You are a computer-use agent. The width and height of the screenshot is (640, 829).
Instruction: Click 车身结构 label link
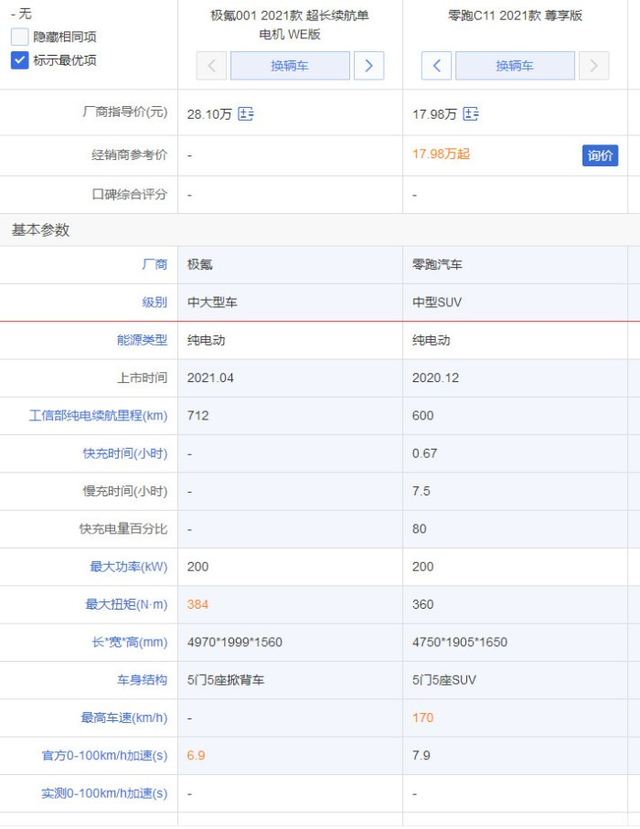coord(142,680)
